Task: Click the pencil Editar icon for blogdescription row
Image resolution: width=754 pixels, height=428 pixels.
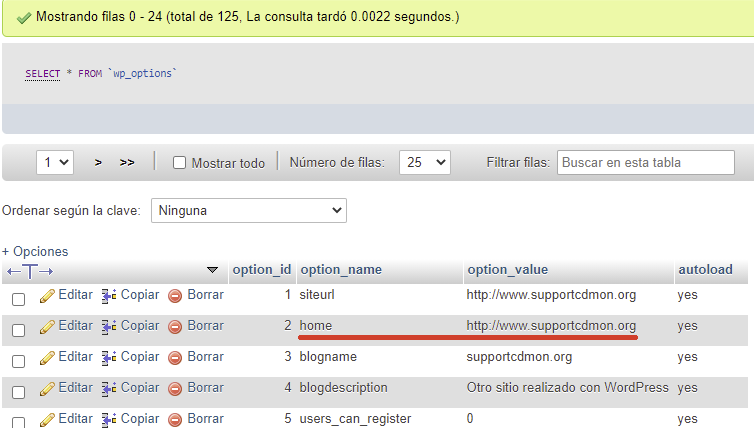Action: (x=47, y=389)
